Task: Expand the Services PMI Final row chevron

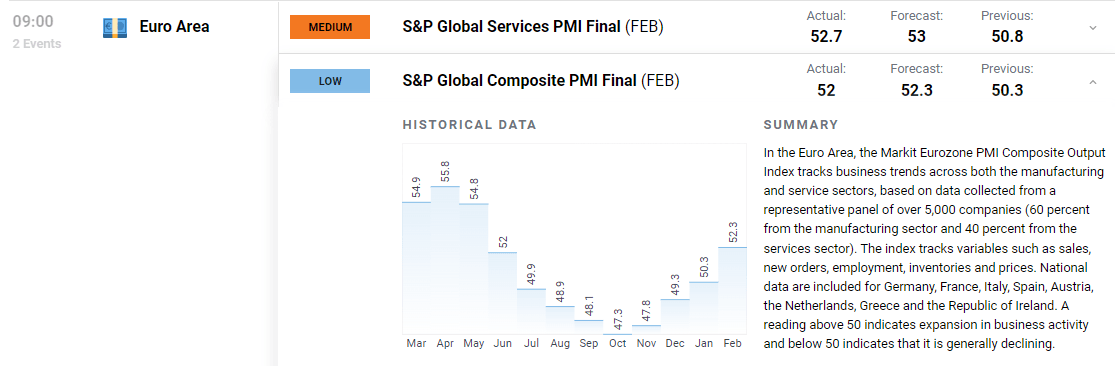Action: click(1093, 28)
